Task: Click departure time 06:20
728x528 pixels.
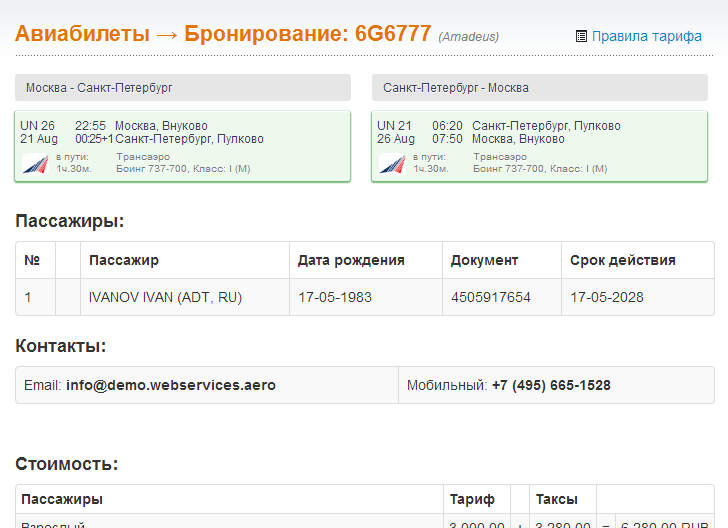Action: pos(448,126)
